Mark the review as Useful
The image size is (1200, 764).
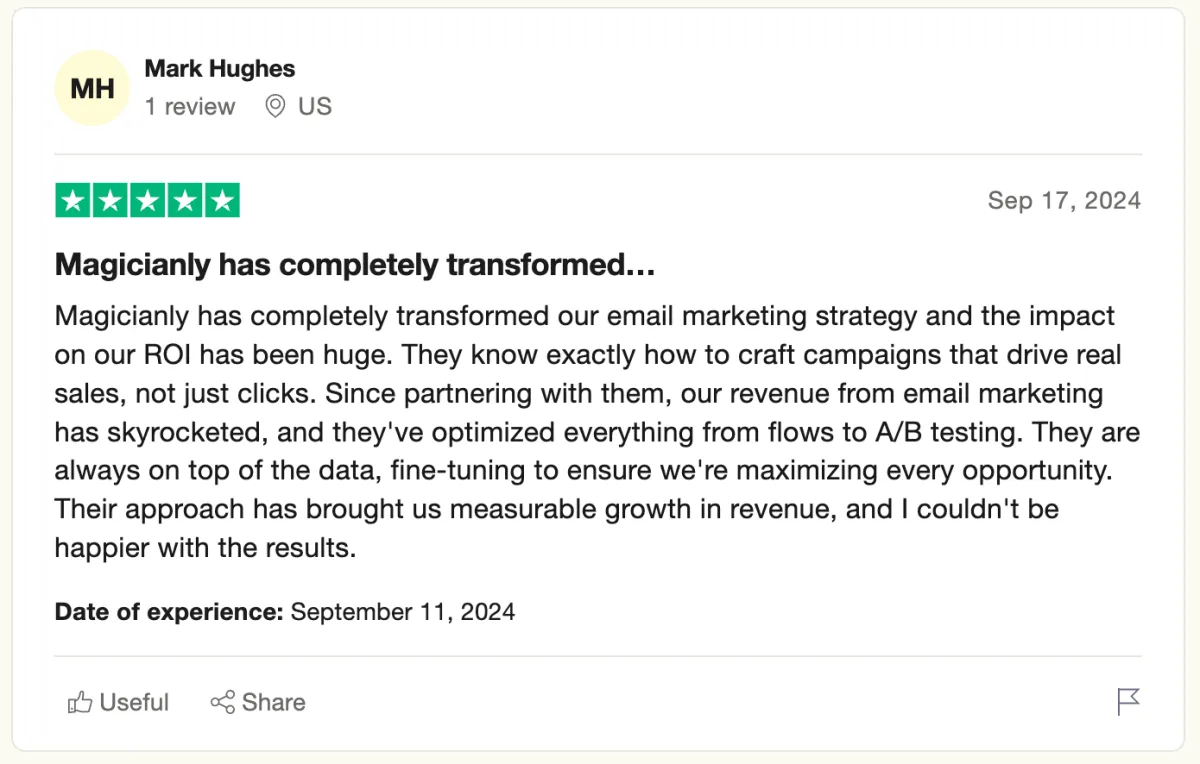click(x=118, y=702)
